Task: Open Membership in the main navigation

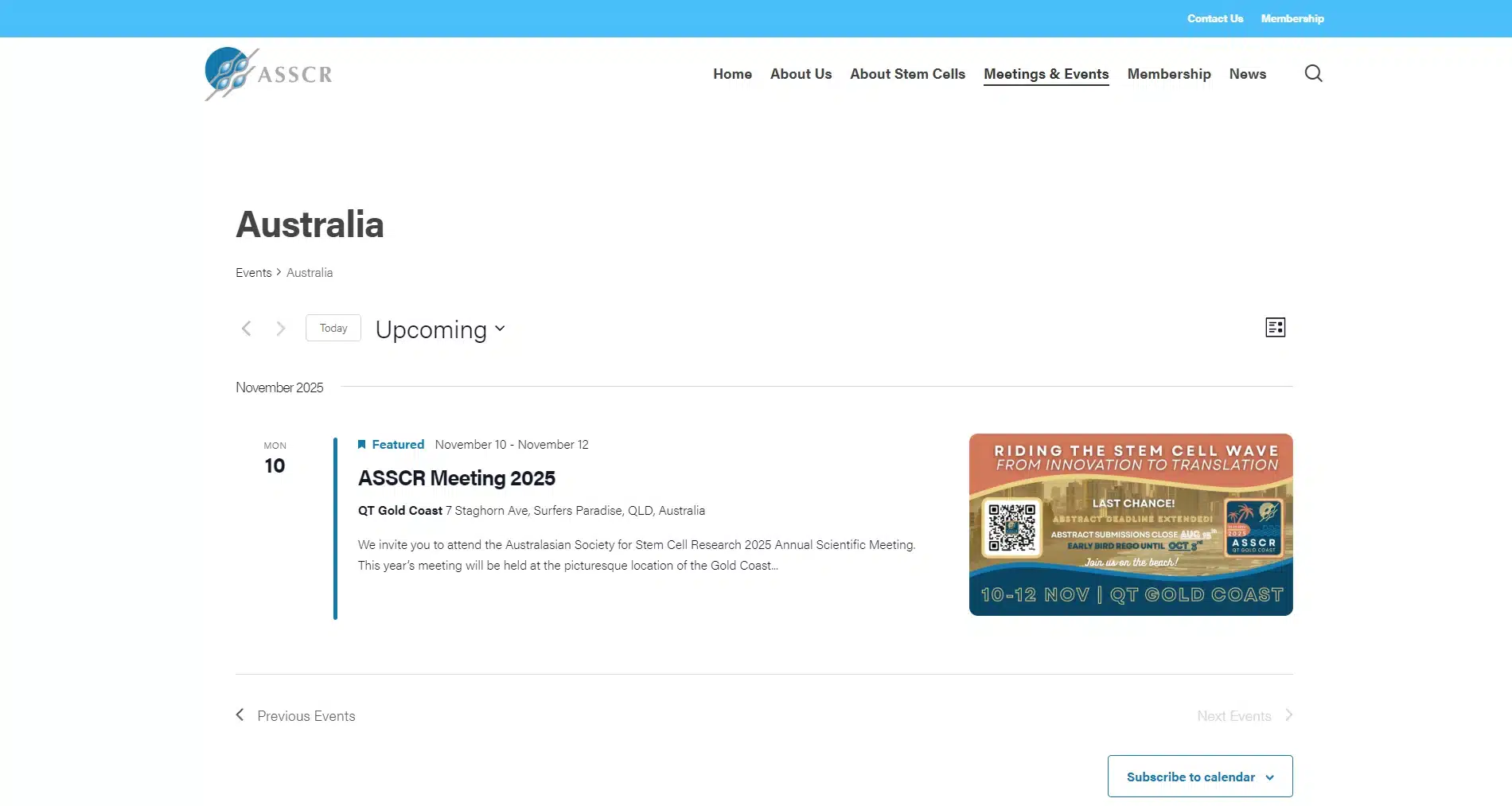Action: point(1169,74)
